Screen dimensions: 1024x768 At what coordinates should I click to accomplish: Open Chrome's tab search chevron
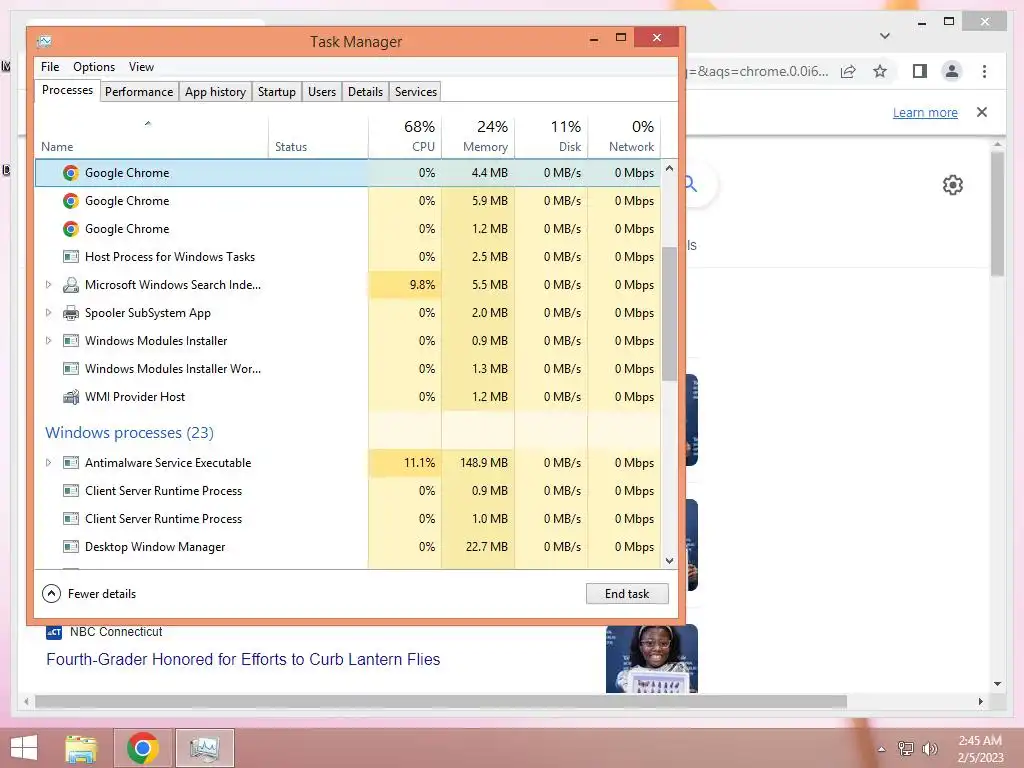(x=885, y=36)
